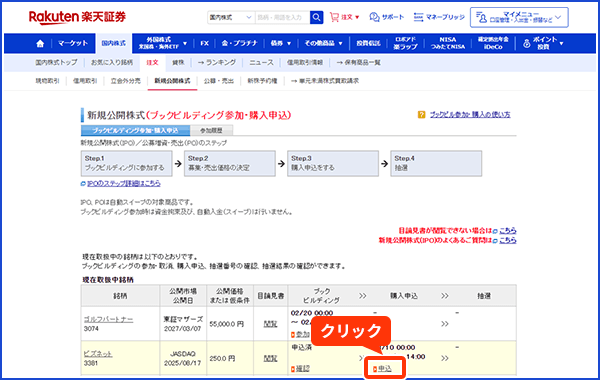
Task: Open the FX menu item
Action: [205, 43]
